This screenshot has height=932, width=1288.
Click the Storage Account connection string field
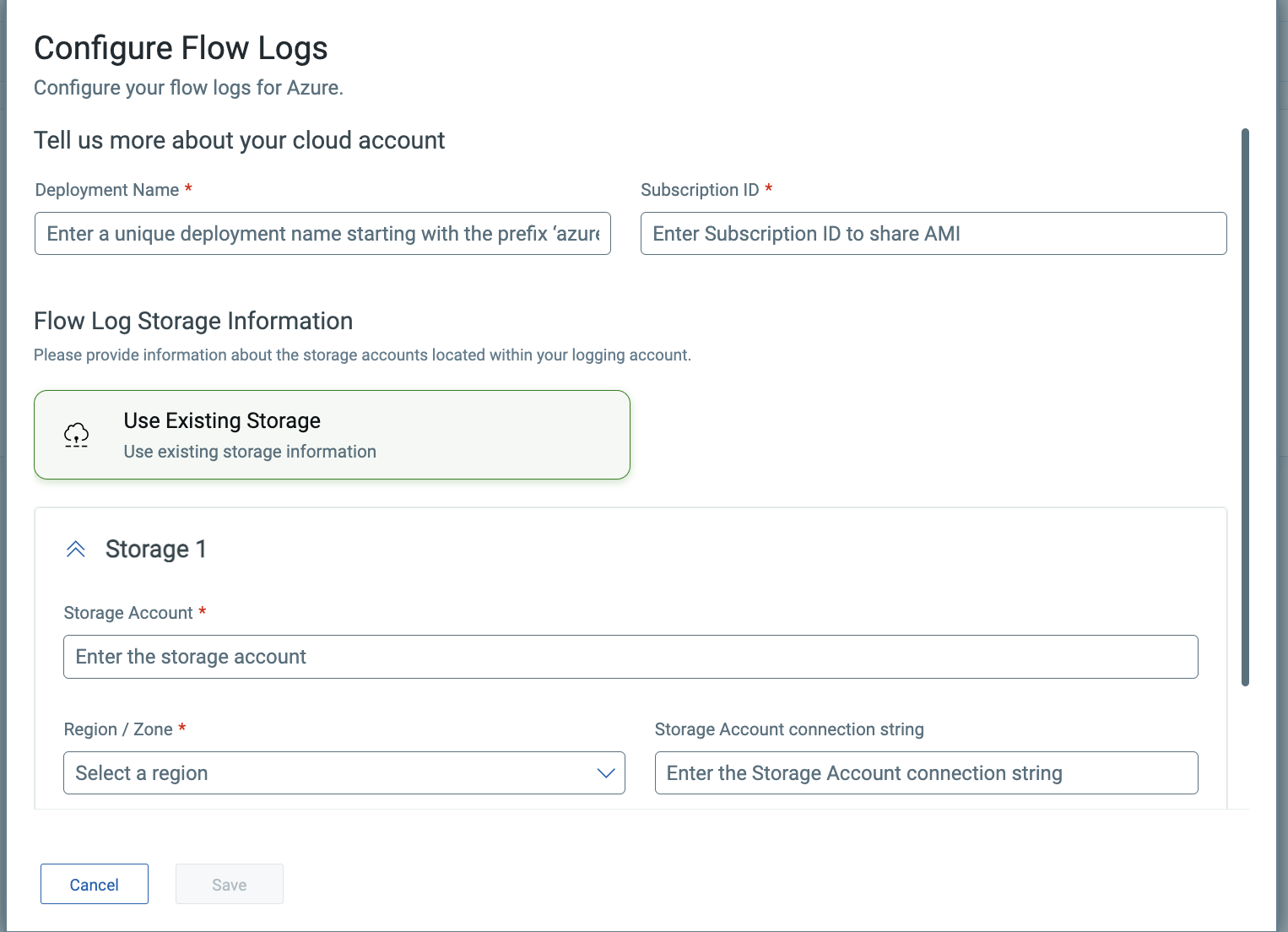926,772
